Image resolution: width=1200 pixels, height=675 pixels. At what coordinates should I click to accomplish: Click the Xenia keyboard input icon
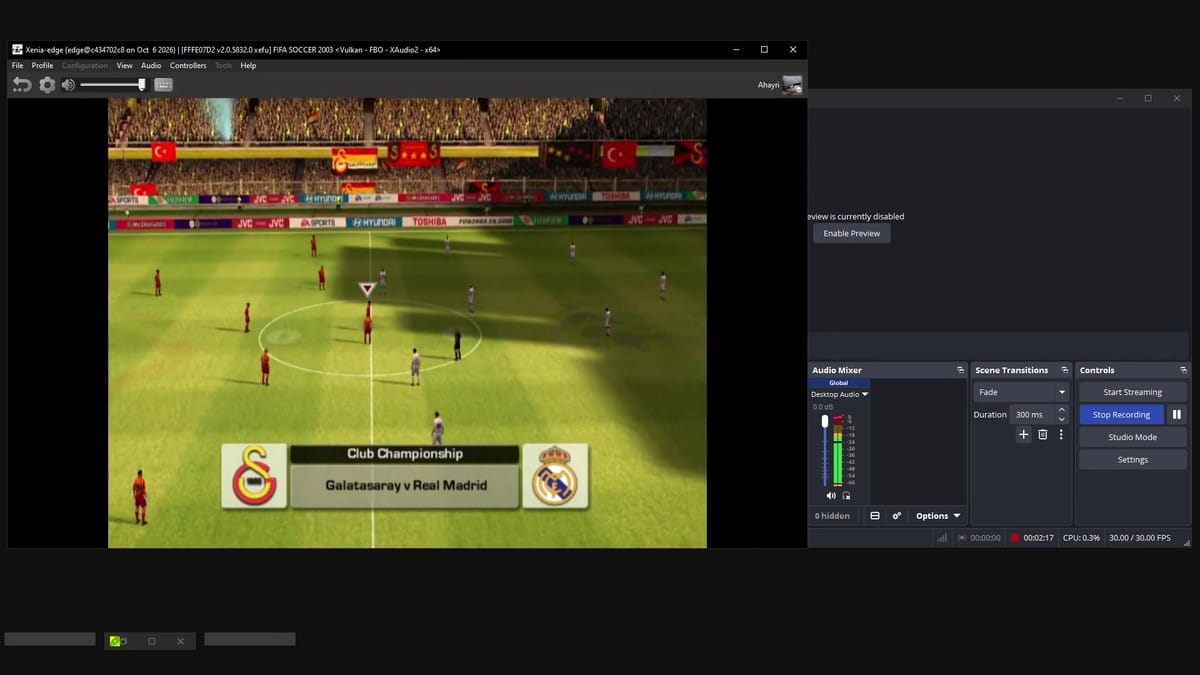[x=164, y=85]
